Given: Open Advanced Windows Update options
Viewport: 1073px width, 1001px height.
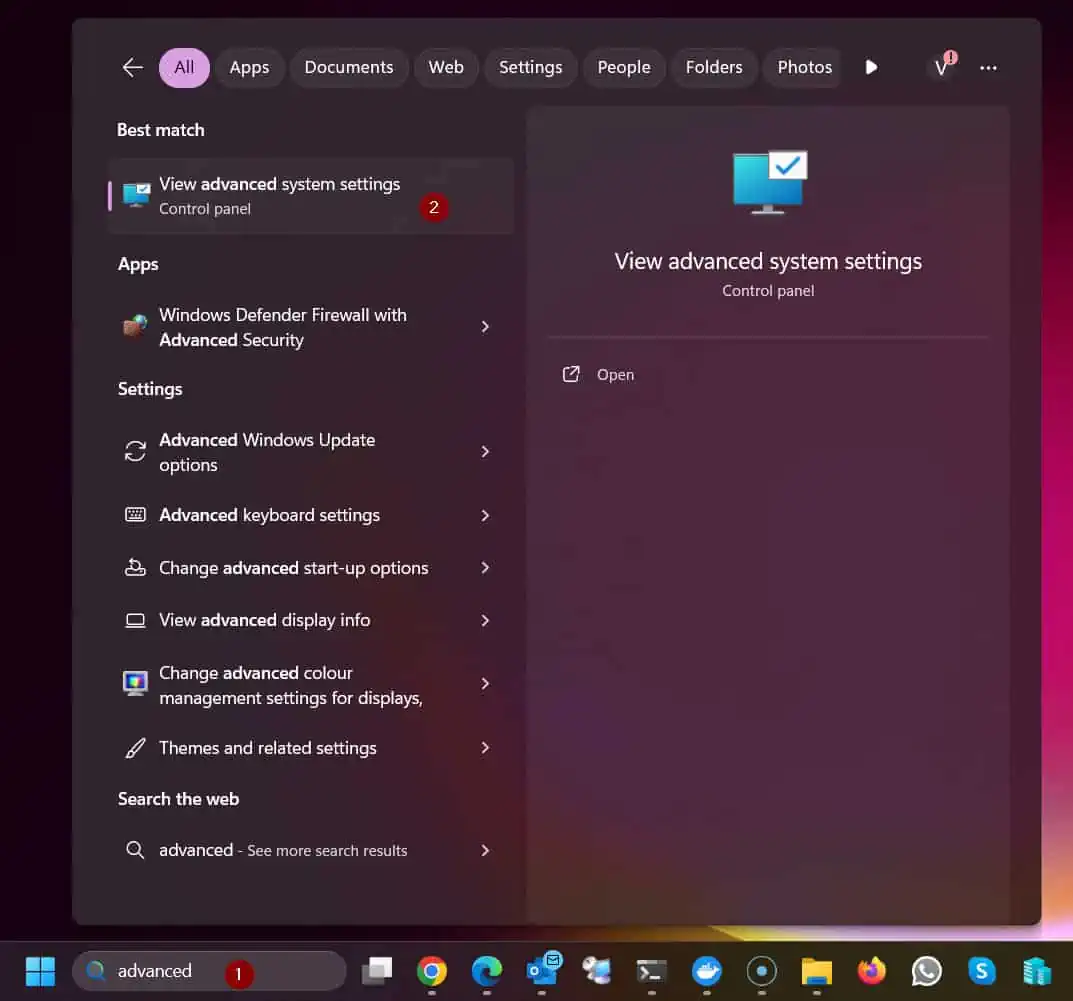Looking at the screenshot, I should click(311, 452).
